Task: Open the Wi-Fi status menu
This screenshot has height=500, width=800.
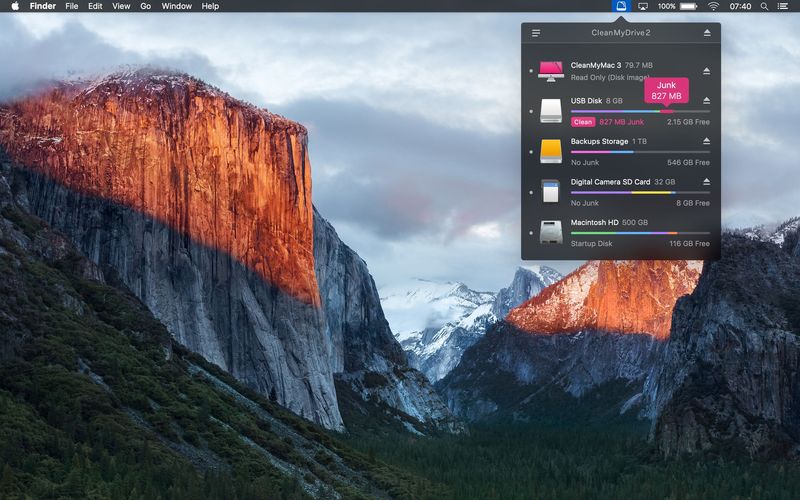Action: tap(713, 6)
